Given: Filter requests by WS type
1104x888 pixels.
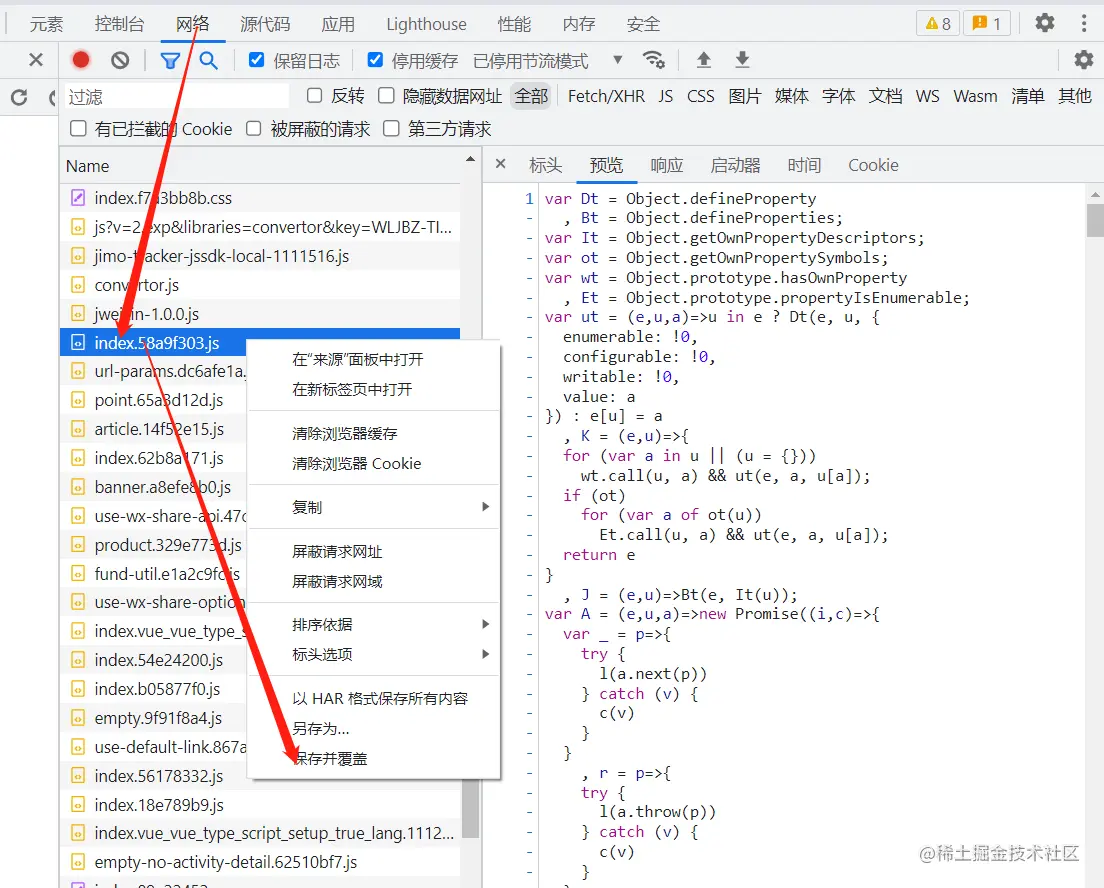Looking at the screenshot, I should pyautogui.click(x=927, y=96).
